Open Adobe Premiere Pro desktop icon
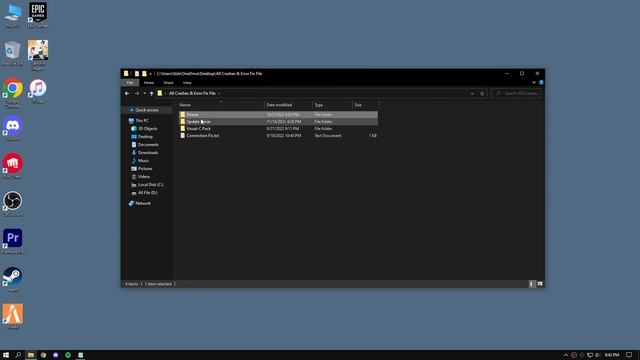The width and height of the screenshot is (640, 360). (x=13, y=241)
